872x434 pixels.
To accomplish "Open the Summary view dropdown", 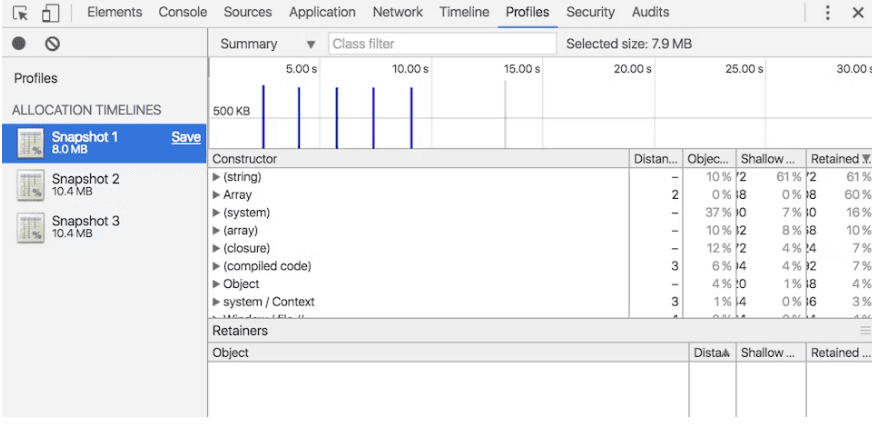I will [x=267, y=44].
